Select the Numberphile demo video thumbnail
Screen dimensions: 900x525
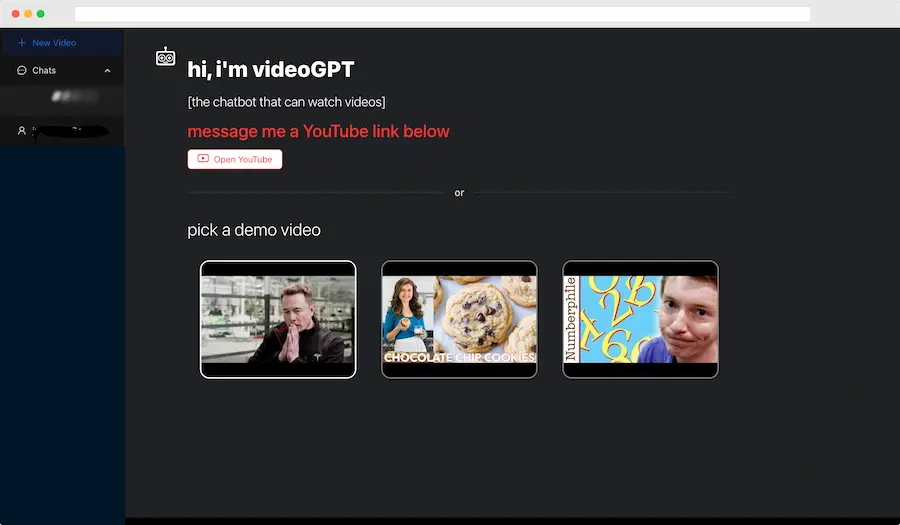[640, 319]
